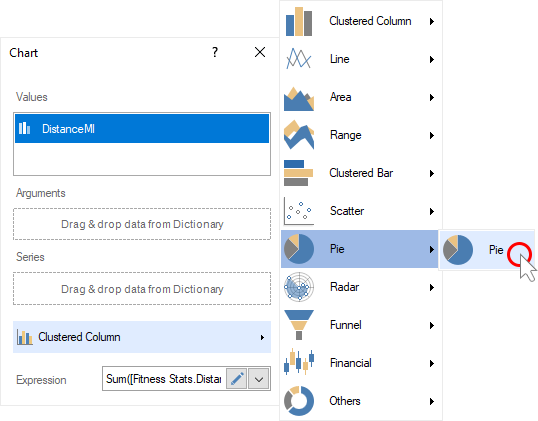538x421 pixels.
Task: Expand the Clustered Bar submenu arrow
Action: click(432, 173)
